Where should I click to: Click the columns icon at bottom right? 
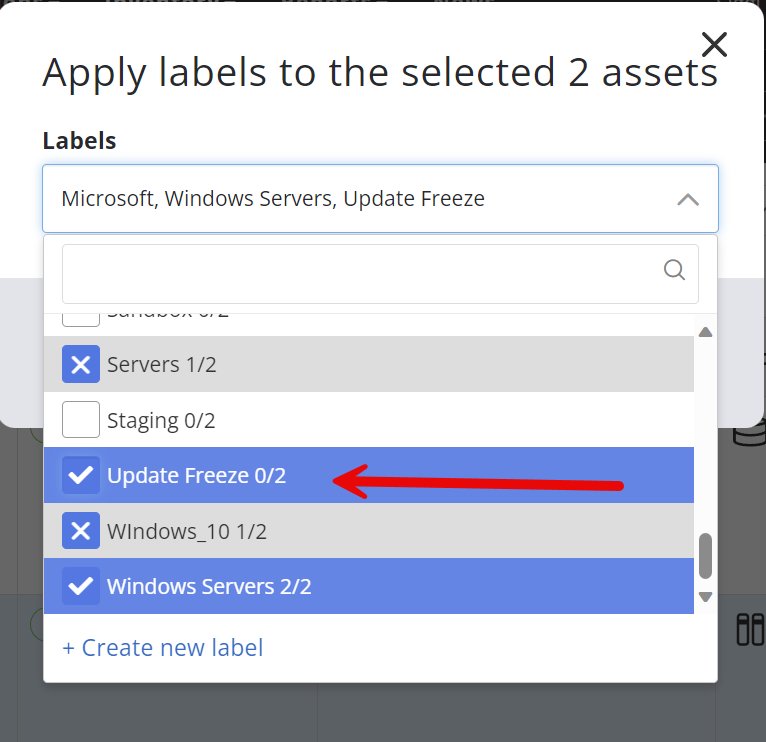748,629
